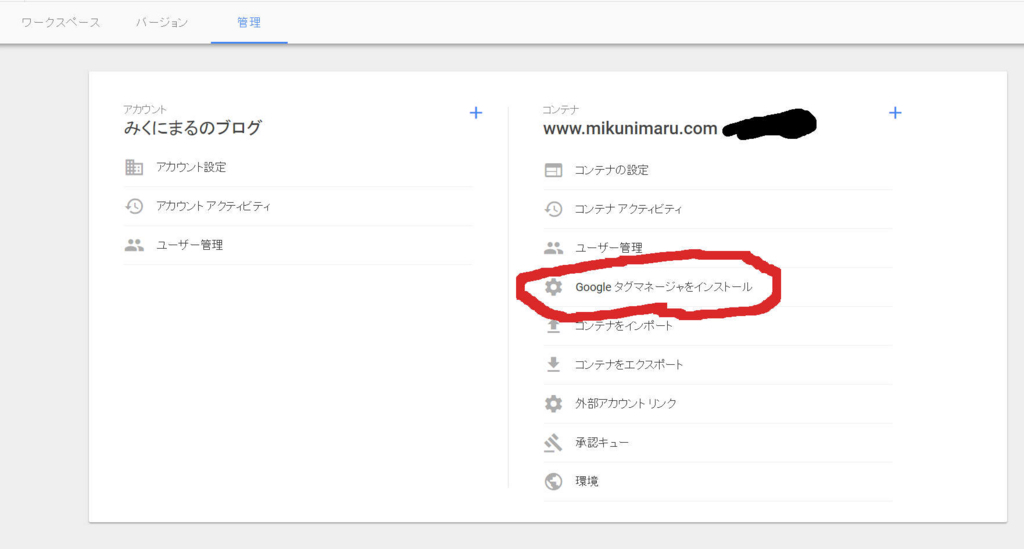Add a new container with the plus icon
1024x549 pixels.
[x=895, y=113]
